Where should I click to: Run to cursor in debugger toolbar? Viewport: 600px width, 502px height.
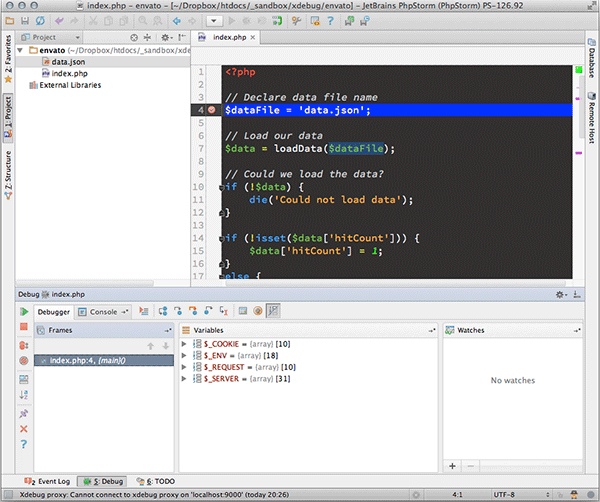223,311
